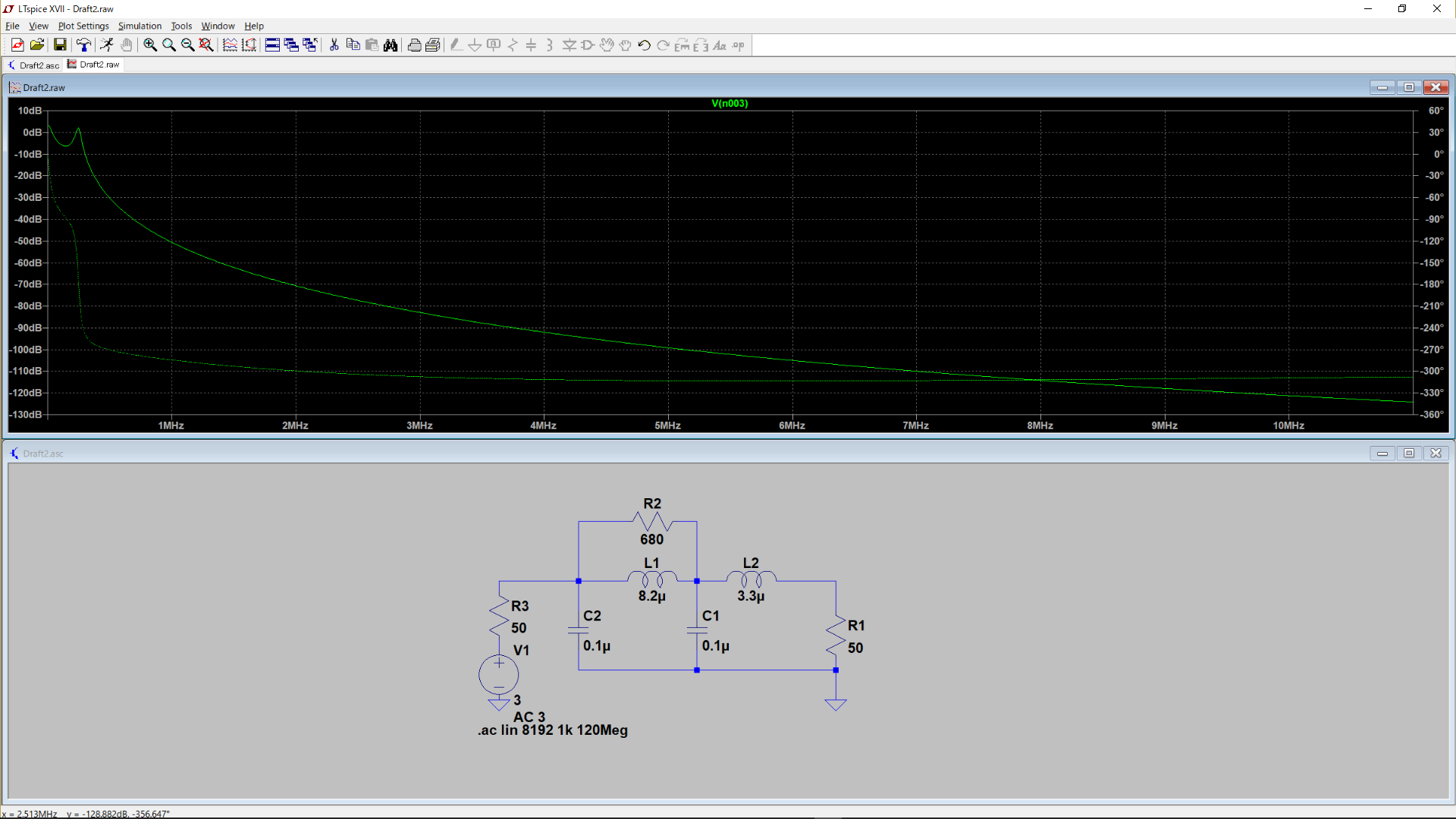This screenshot has height=819, width=1456.
Task: Click the Label Net icon
Action: point(494,45)
